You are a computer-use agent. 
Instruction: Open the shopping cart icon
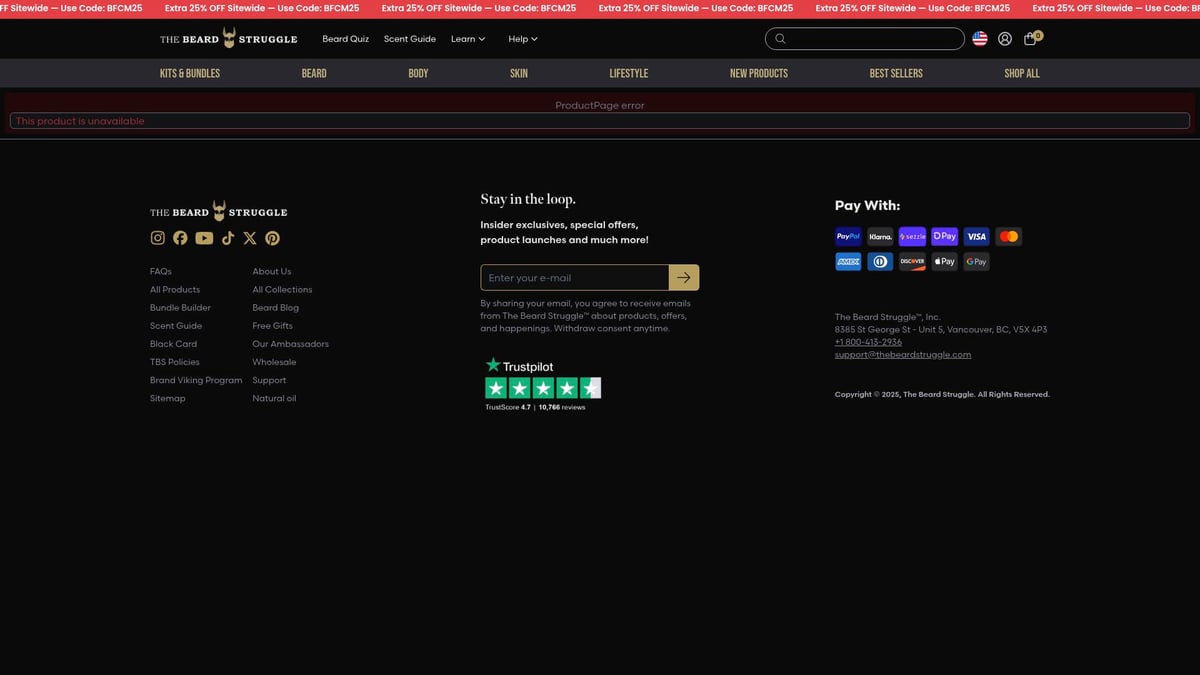[x=1031, y=39]
